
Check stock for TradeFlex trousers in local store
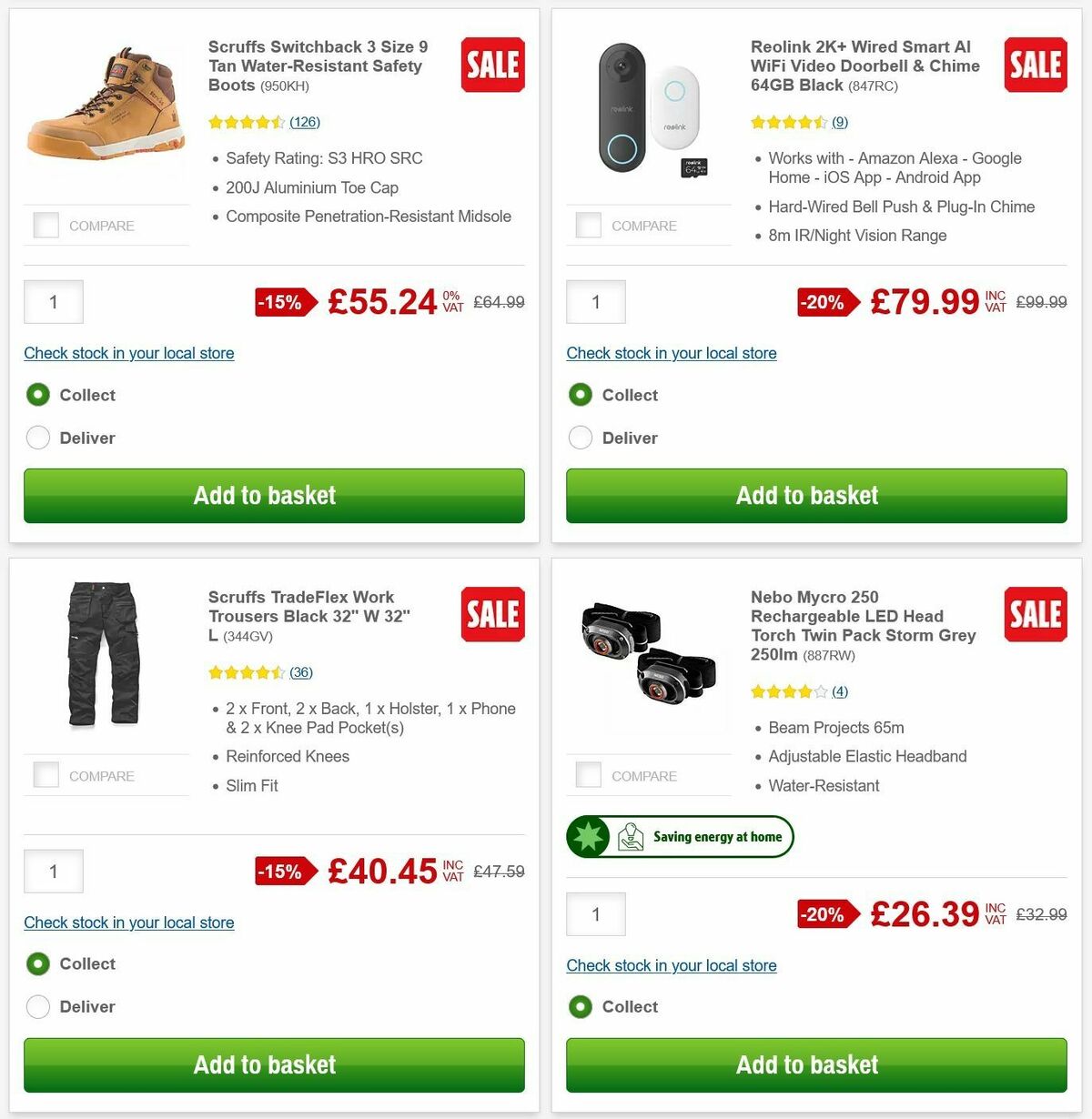(x=128, y=922)
